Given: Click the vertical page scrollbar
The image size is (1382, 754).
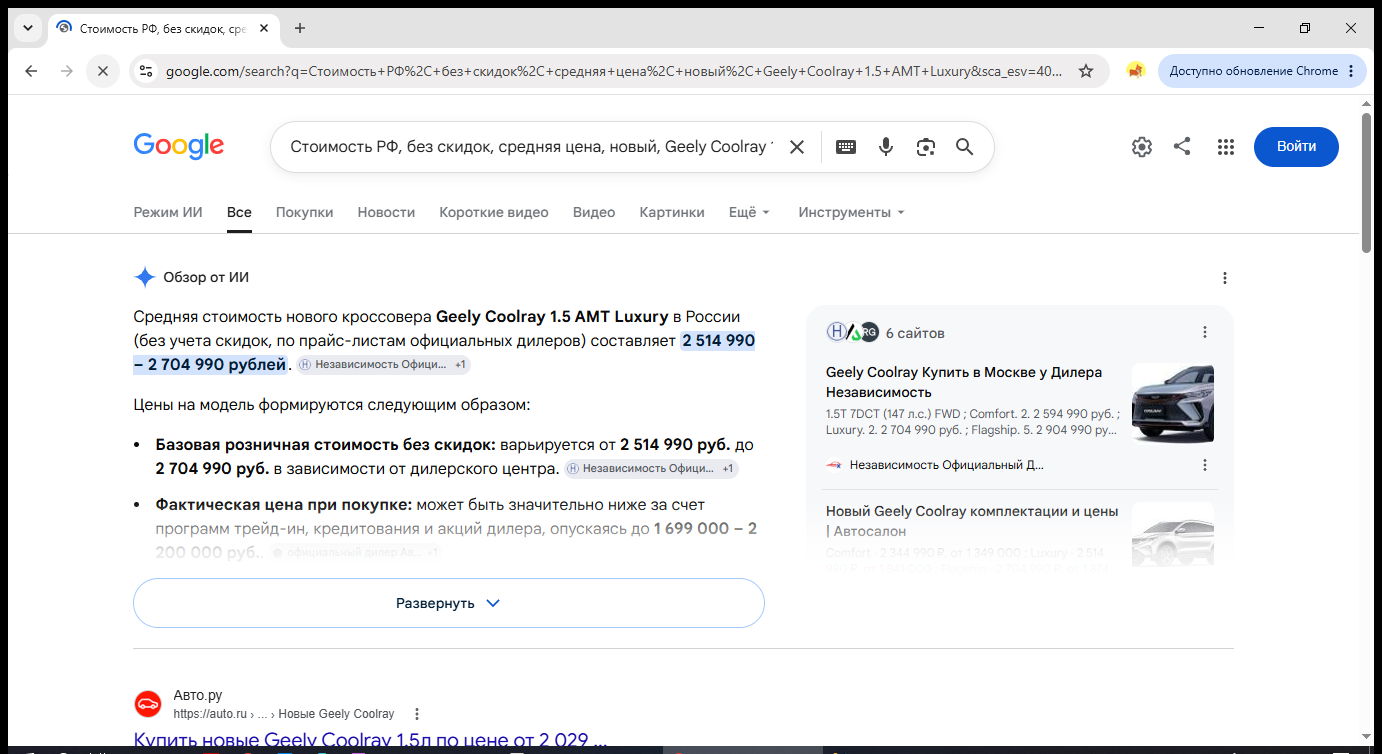Looking at the screenshot, I should 1367,183.
